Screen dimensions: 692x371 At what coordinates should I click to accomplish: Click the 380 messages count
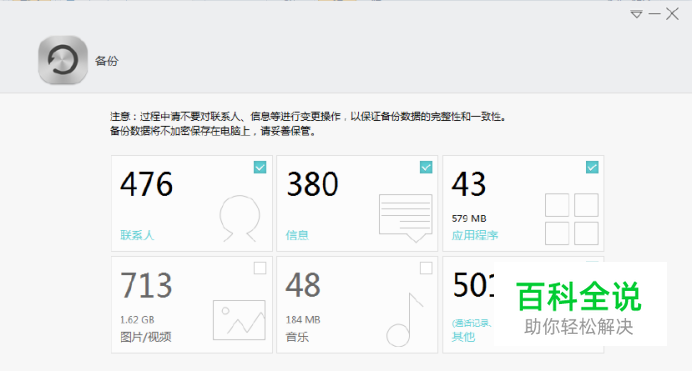coord(312,184)
